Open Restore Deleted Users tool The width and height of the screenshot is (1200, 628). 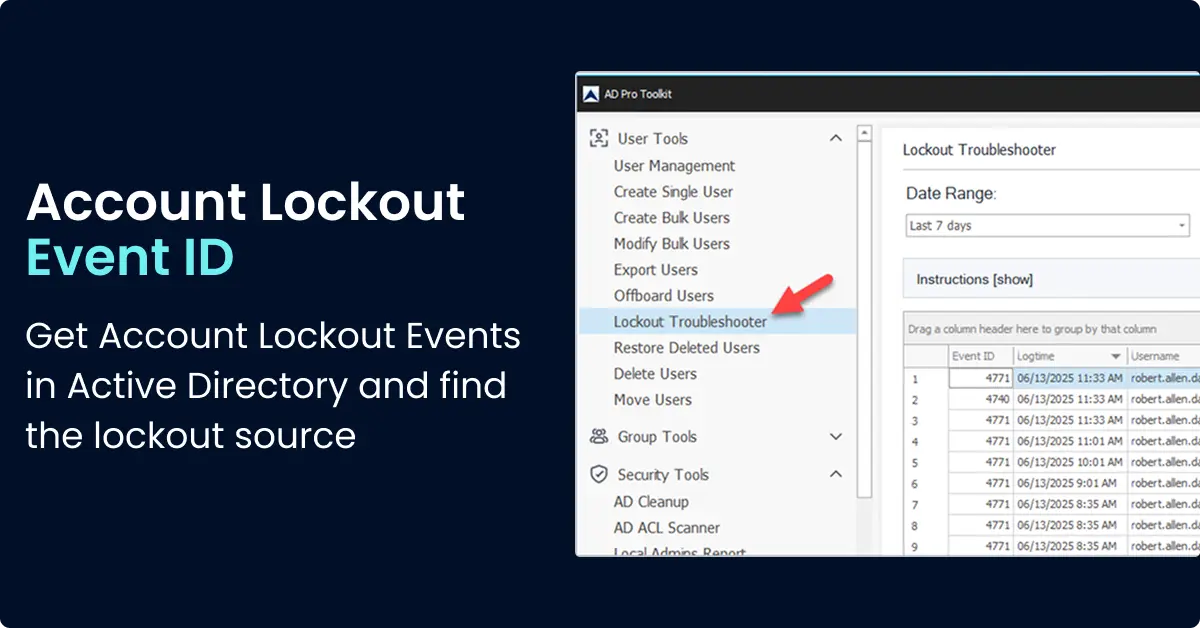coord(686,348)
